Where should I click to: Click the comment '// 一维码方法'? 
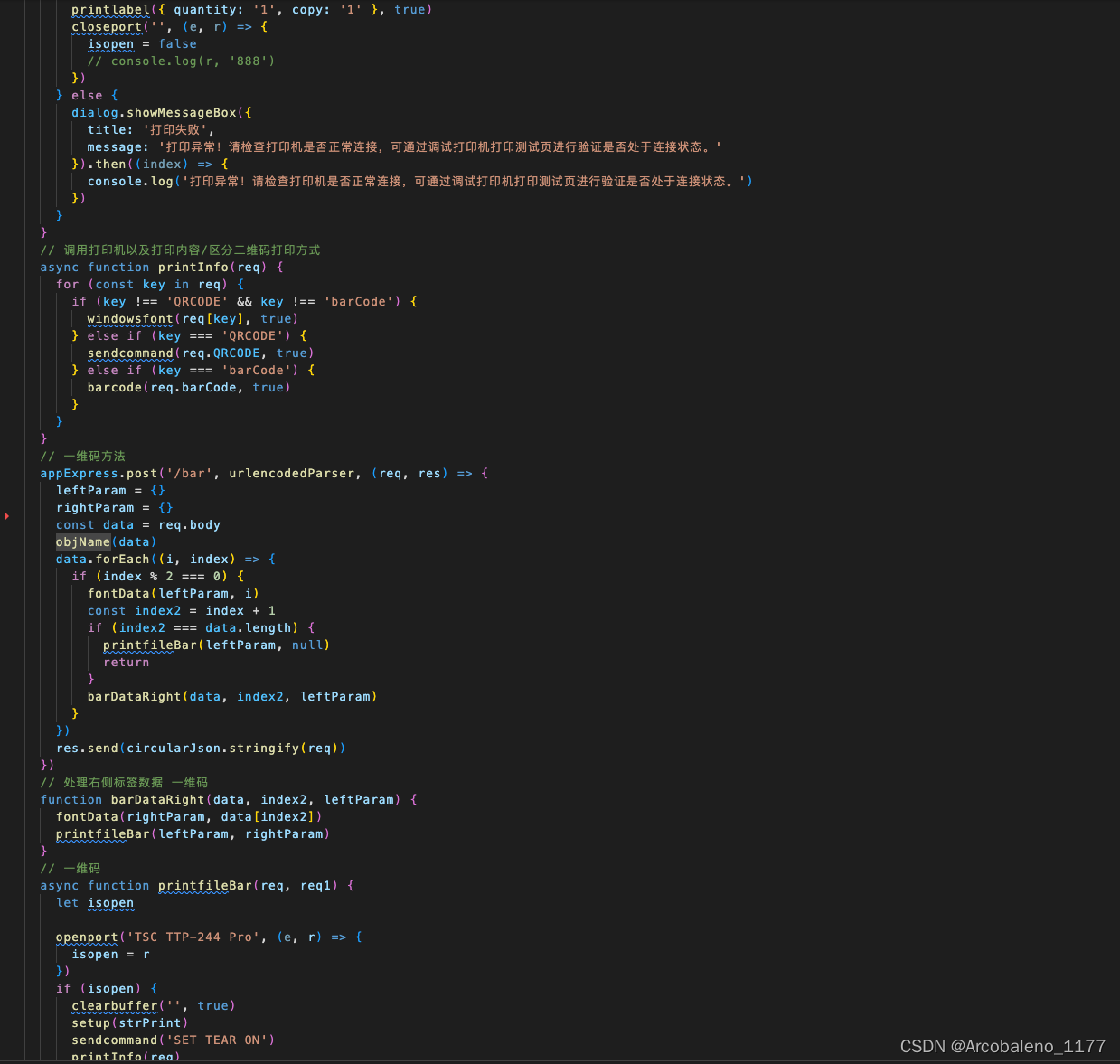tap(83, 456)
